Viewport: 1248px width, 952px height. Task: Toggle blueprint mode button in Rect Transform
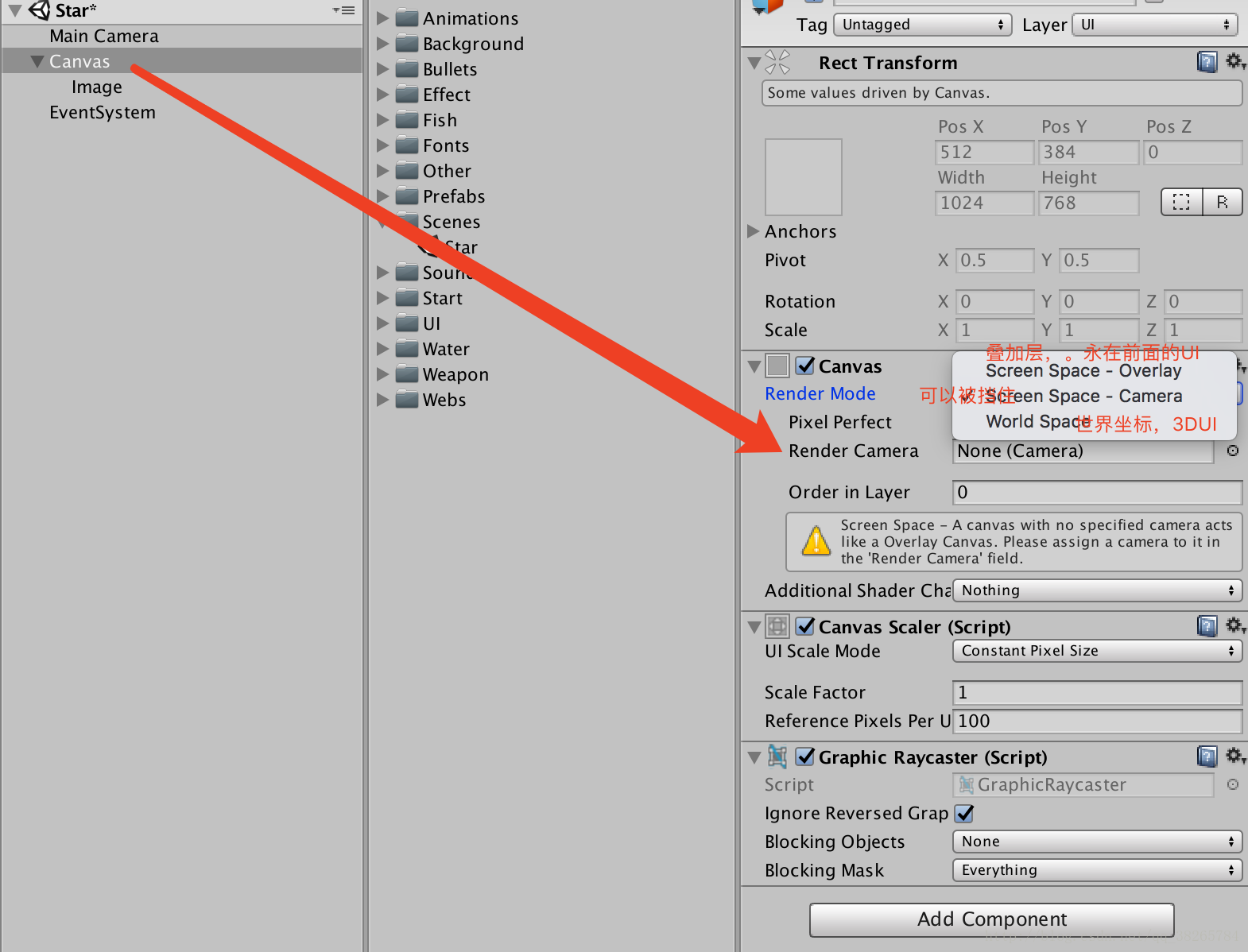coord(1182,202)
